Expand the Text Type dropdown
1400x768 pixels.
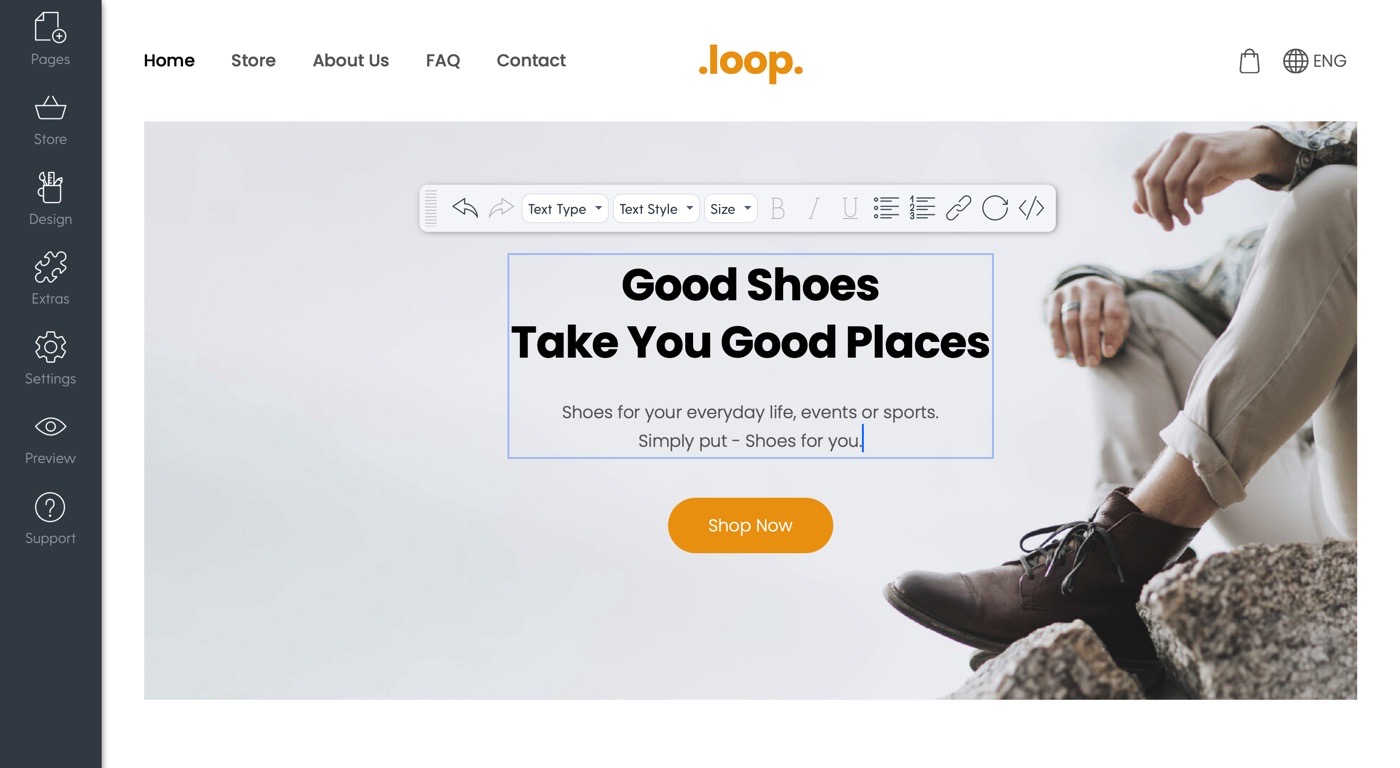coord(565,209)
